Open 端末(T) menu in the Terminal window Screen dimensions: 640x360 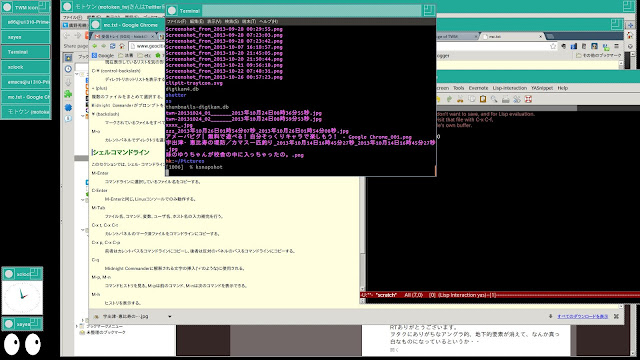249,21
